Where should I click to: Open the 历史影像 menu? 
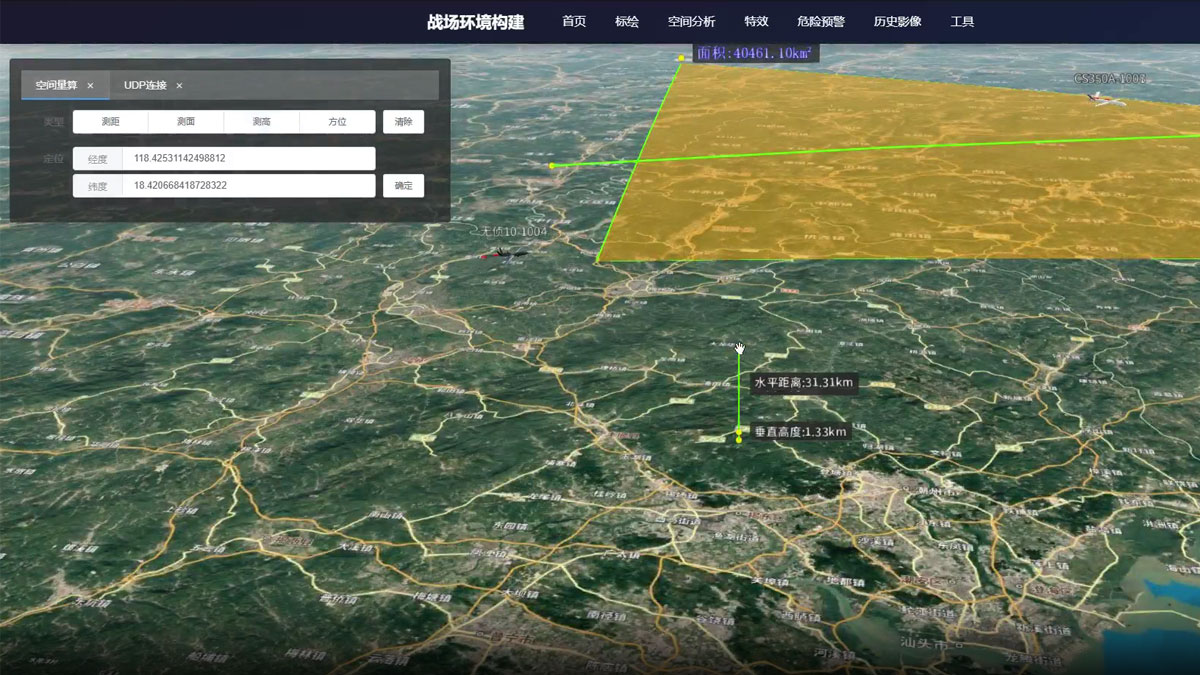tap(898, 21)
